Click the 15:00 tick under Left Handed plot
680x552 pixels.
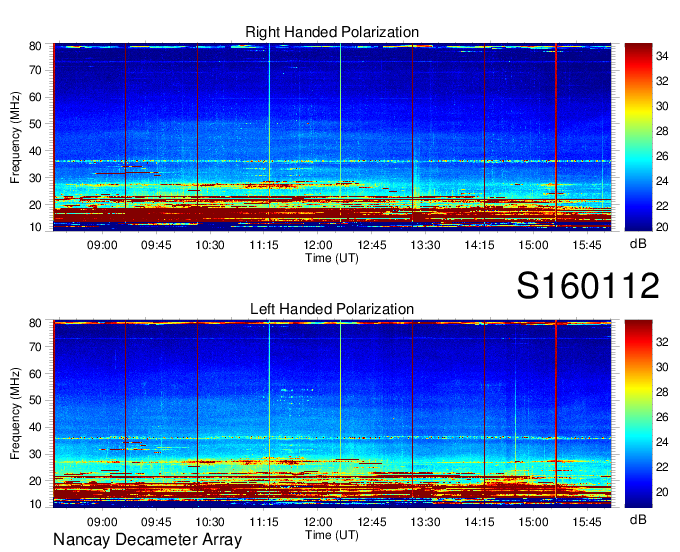point(533,522)
